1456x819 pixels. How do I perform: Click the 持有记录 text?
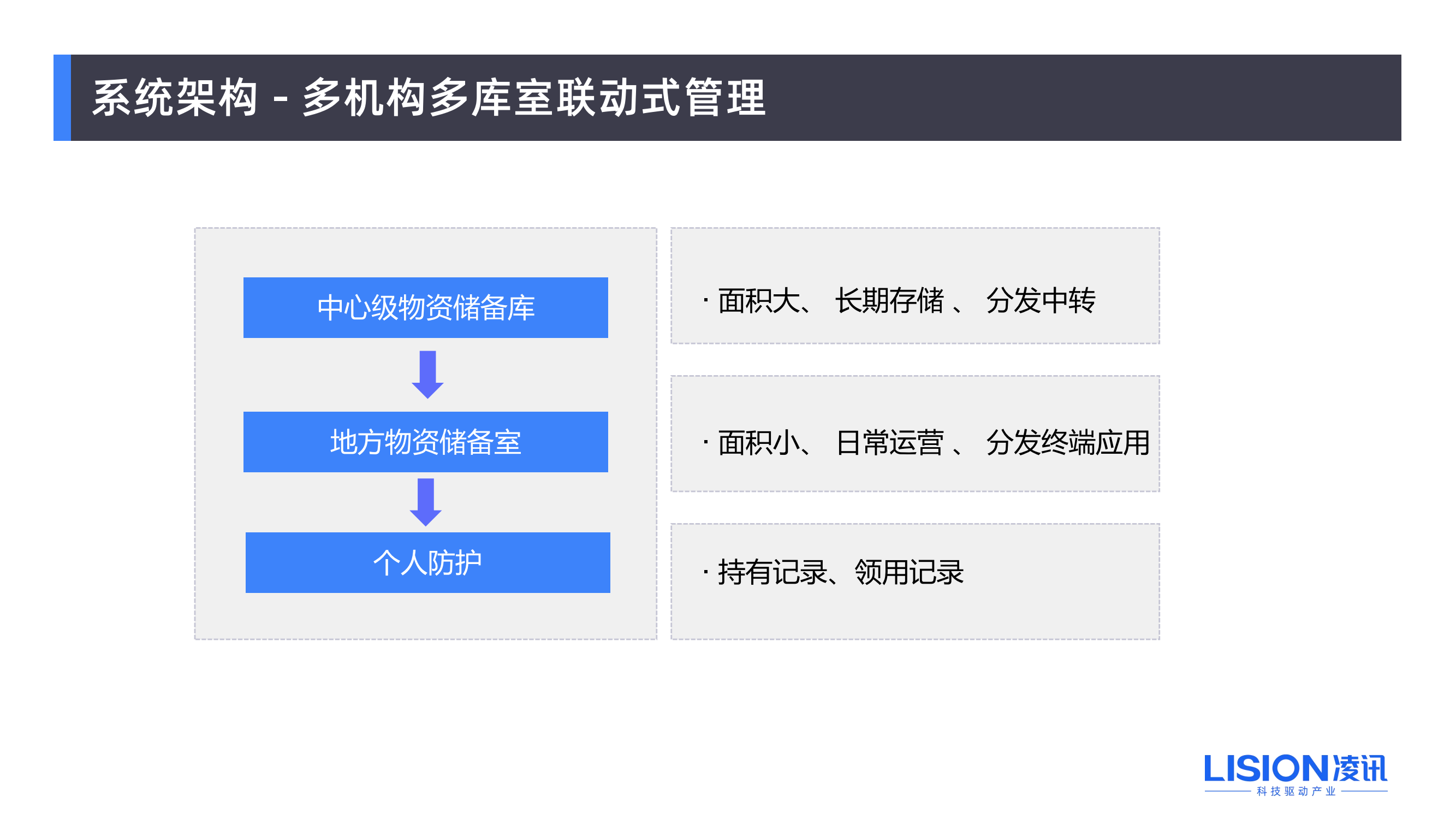point(772,572)
